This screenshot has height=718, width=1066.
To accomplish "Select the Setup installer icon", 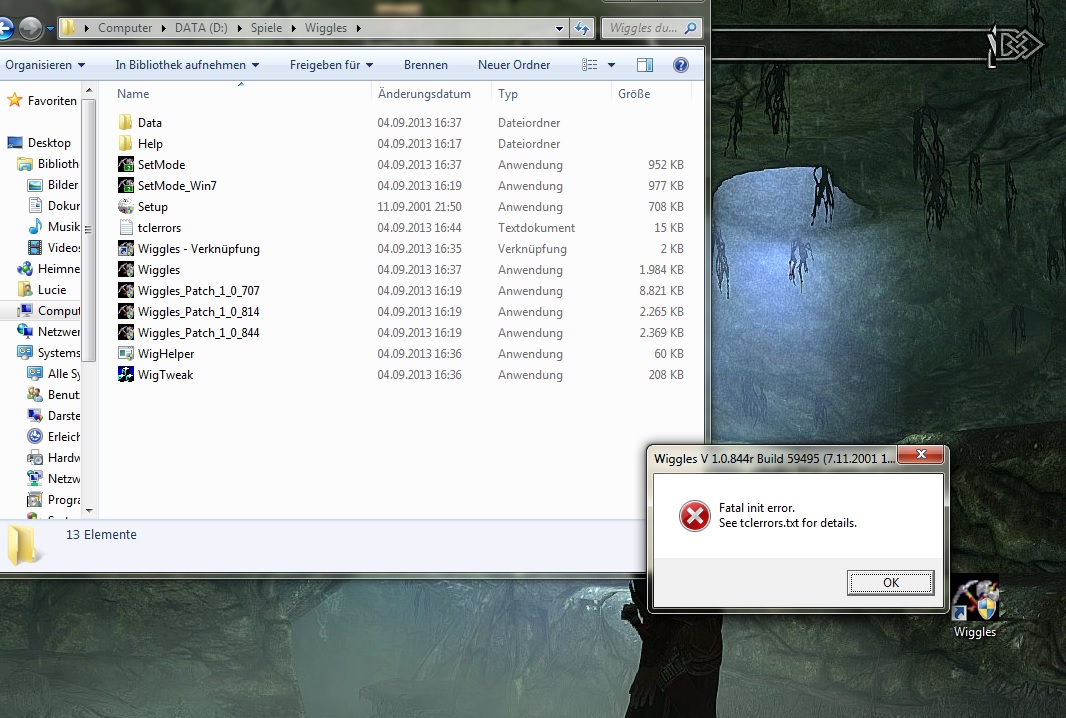I will coord(126,207).
